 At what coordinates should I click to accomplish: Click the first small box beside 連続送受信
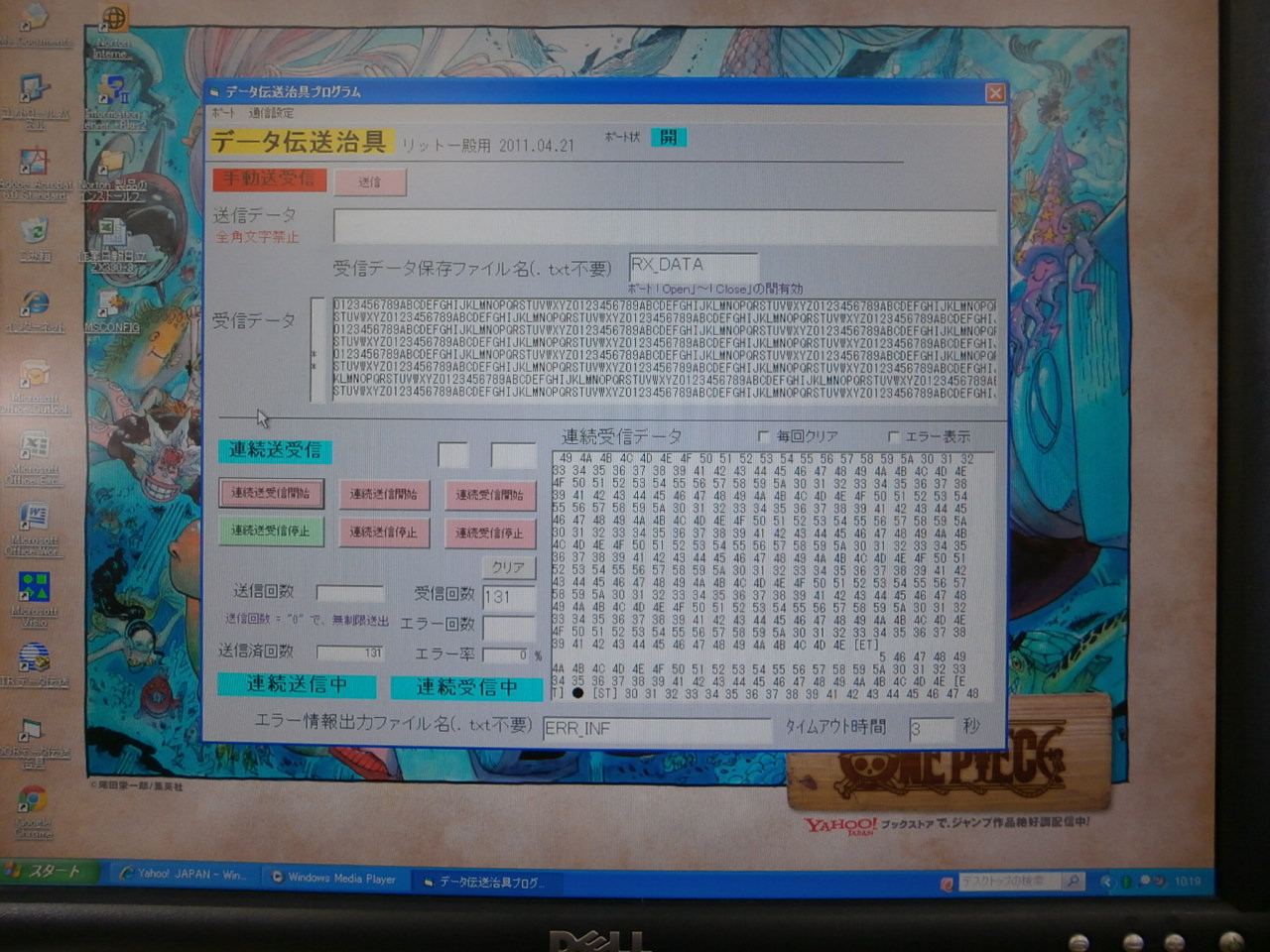[x=453, y=455]
